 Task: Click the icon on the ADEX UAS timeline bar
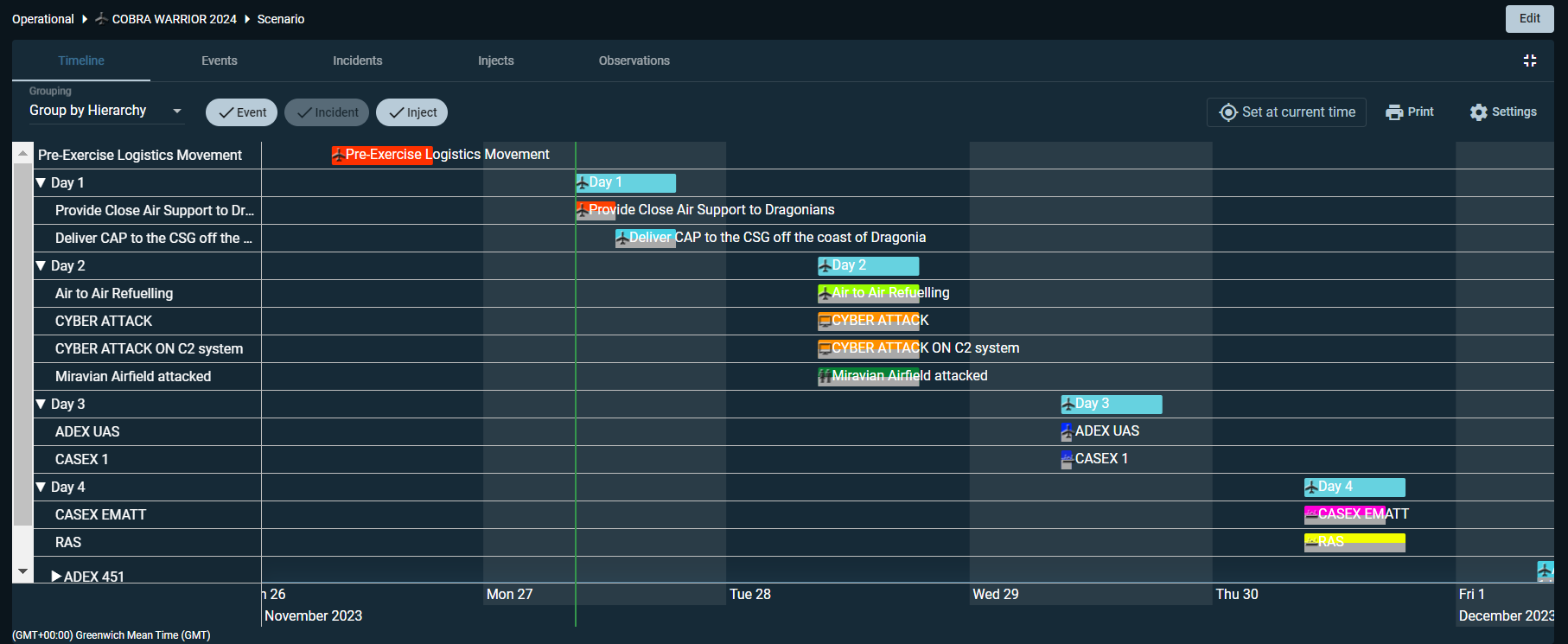click(1067, 431)
